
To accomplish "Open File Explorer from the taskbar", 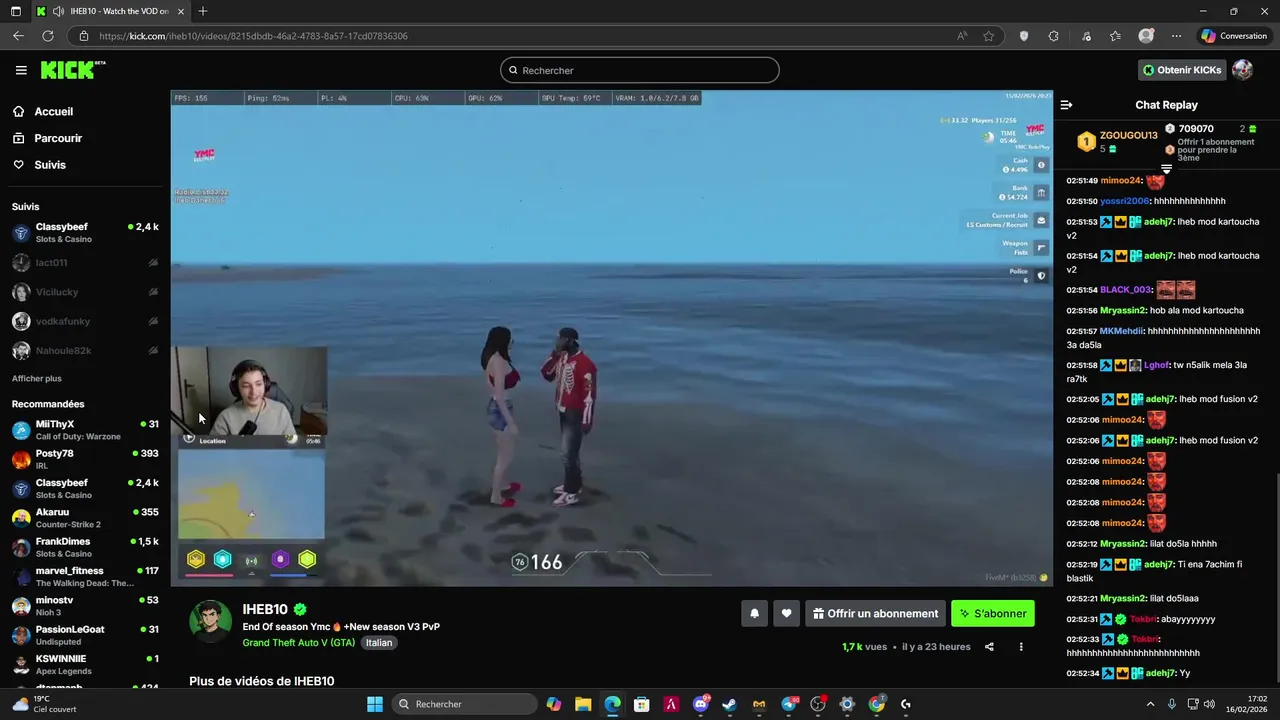I will click(583, 704).
